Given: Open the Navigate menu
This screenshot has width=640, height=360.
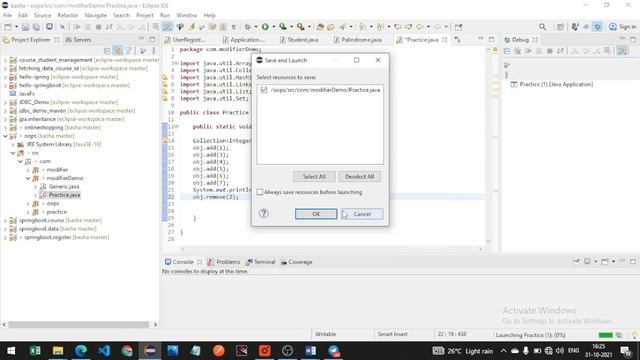Looking at the screenshot, I should coord(96,15).
